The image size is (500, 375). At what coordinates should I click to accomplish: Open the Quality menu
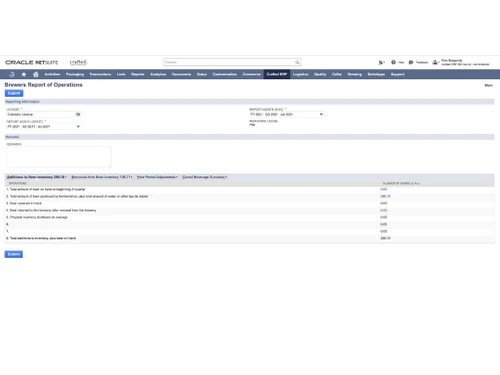click(320, 74)
